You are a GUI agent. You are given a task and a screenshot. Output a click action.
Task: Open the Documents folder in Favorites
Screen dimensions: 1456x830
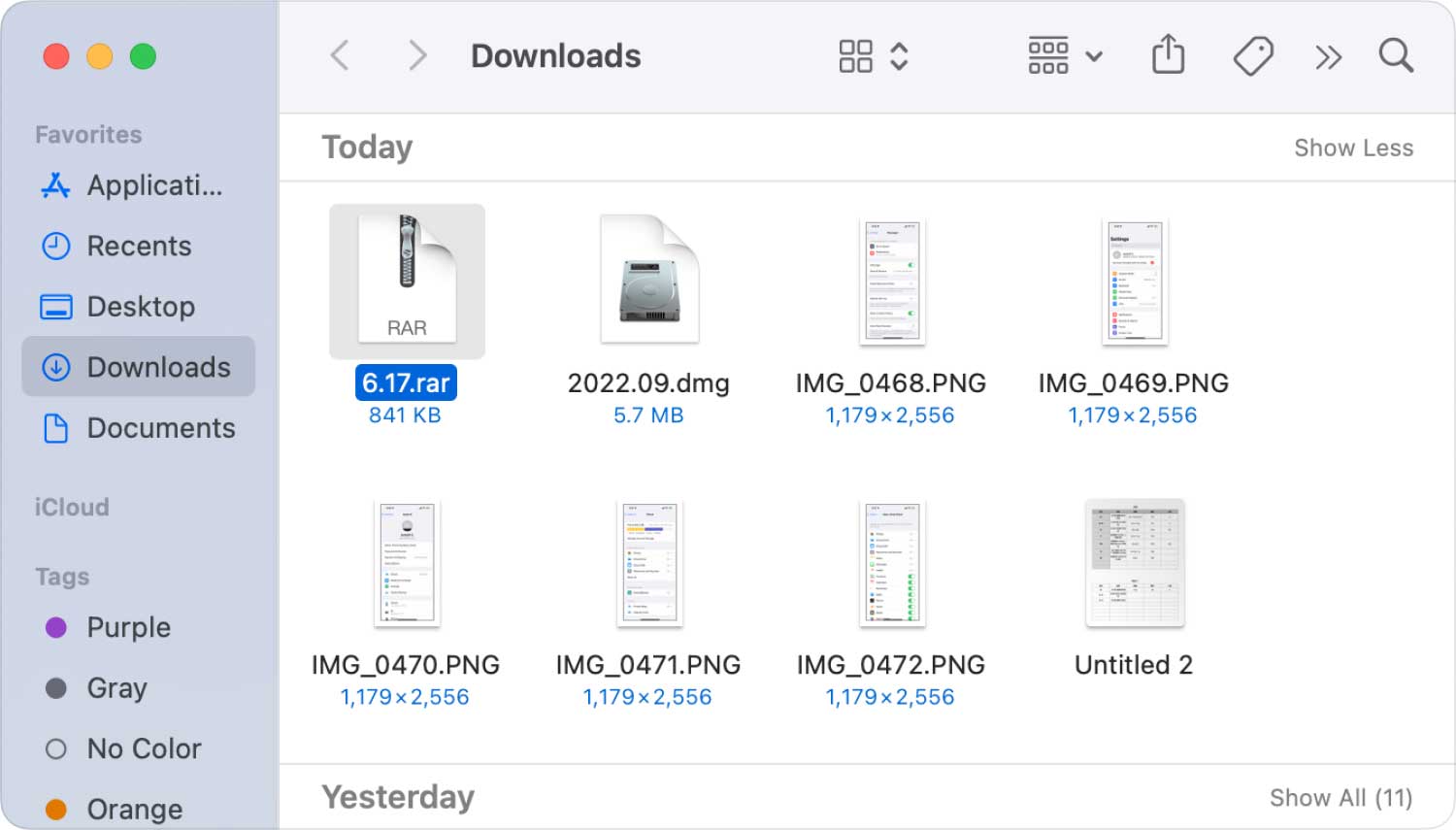(160, 428)
